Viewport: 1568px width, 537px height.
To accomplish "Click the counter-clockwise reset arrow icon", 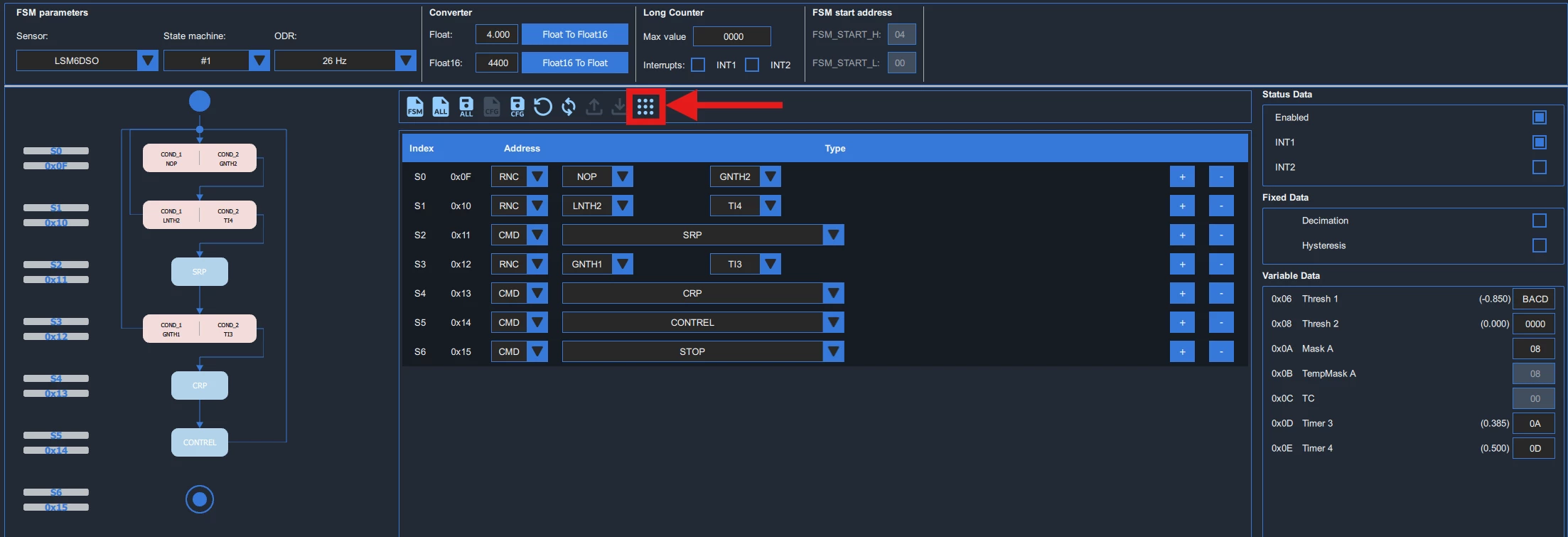I will 543,107.
